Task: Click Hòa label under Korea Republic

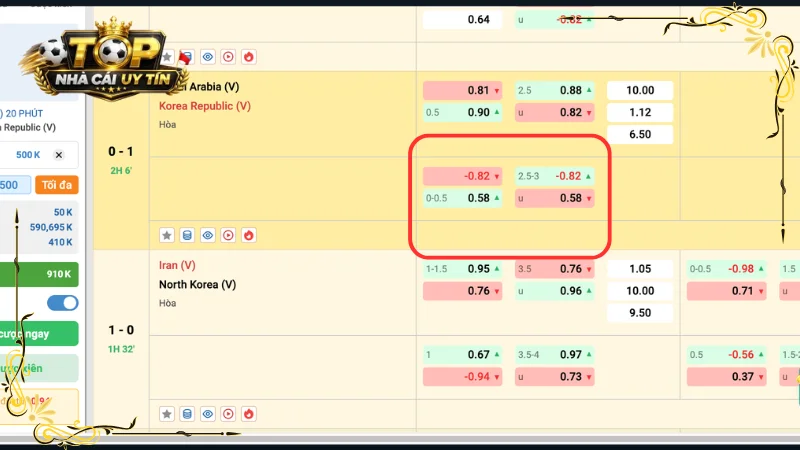Action: click(167, 124)
